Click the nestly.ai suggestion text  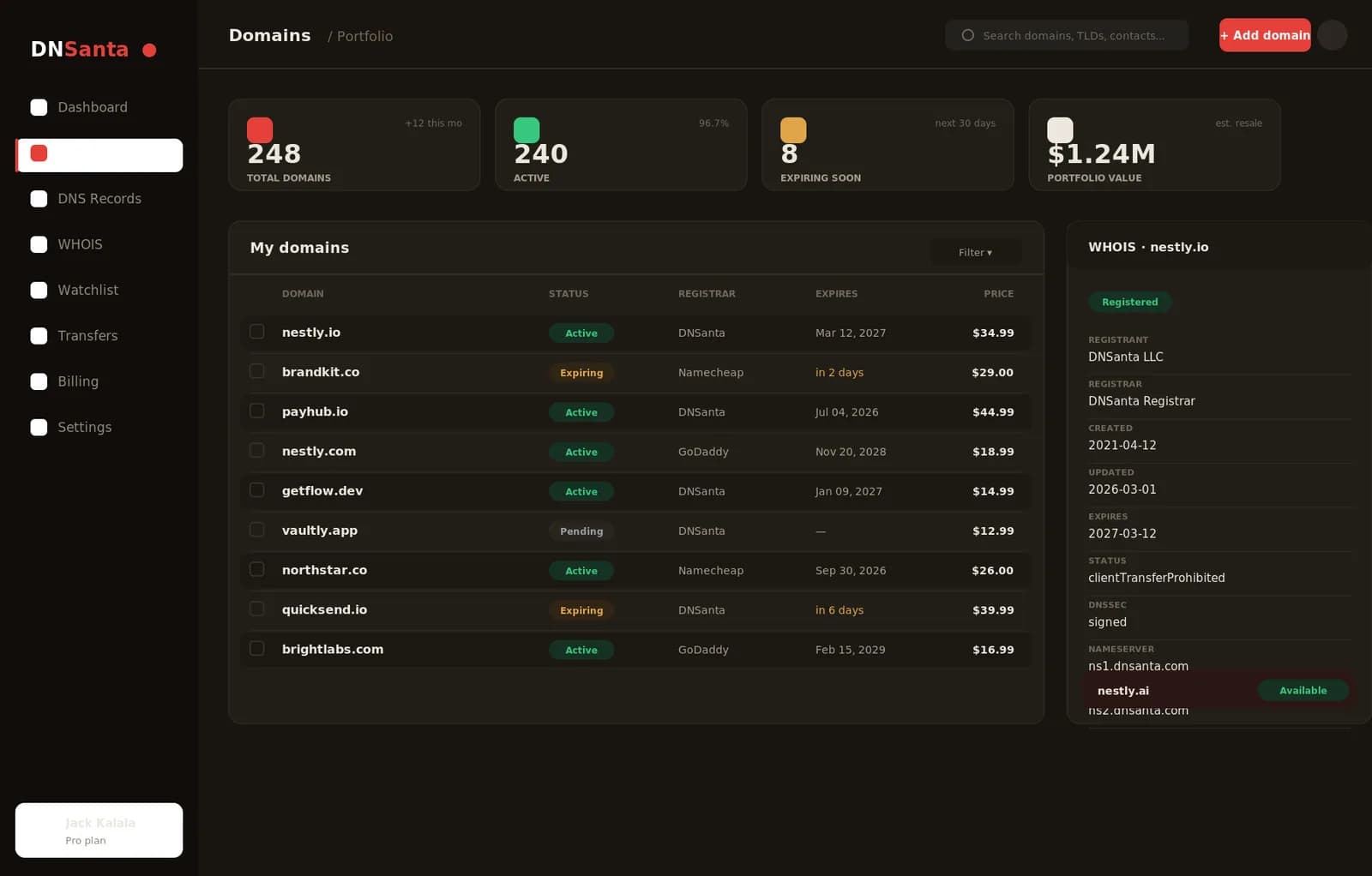[1123, 691]
